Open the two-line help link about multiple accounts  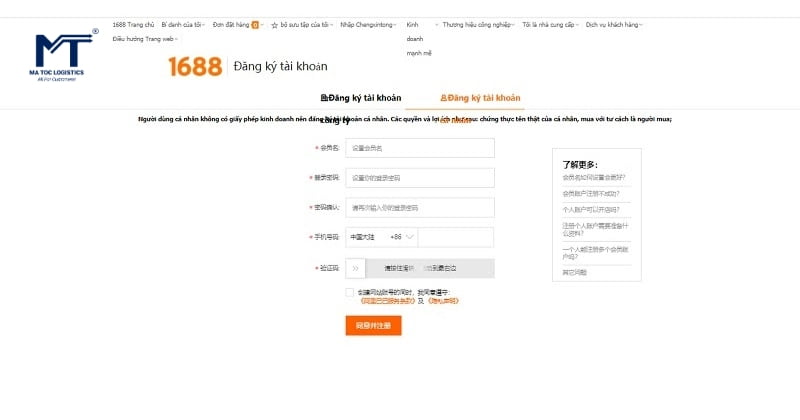[x=595, y=253]
